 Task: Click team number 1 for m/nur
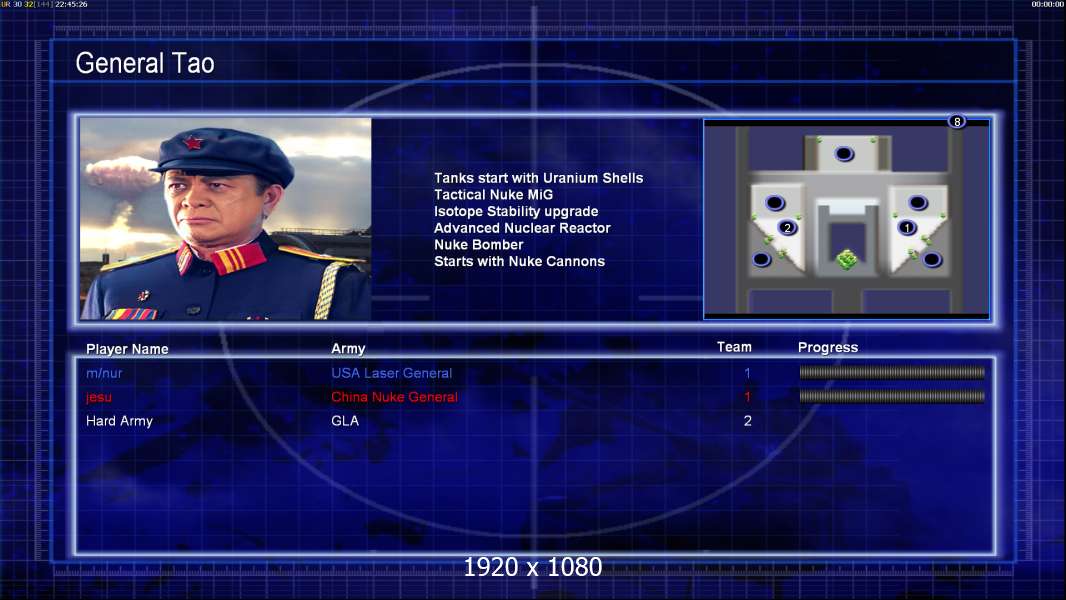tap(747, 373)
